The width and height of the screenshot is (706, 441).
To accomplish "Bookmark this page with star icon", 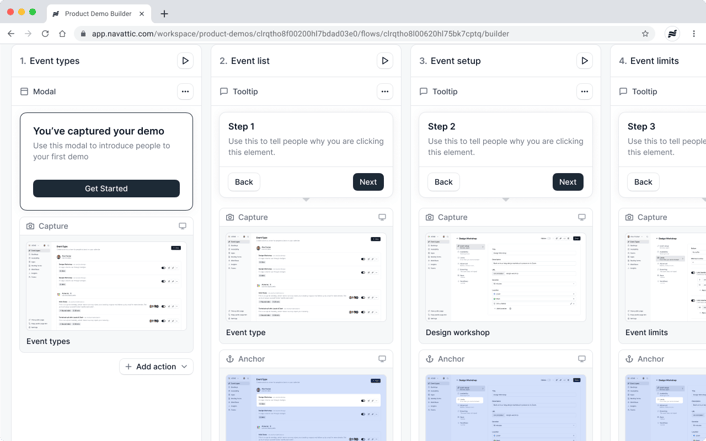I will click(x=645, y=34).
